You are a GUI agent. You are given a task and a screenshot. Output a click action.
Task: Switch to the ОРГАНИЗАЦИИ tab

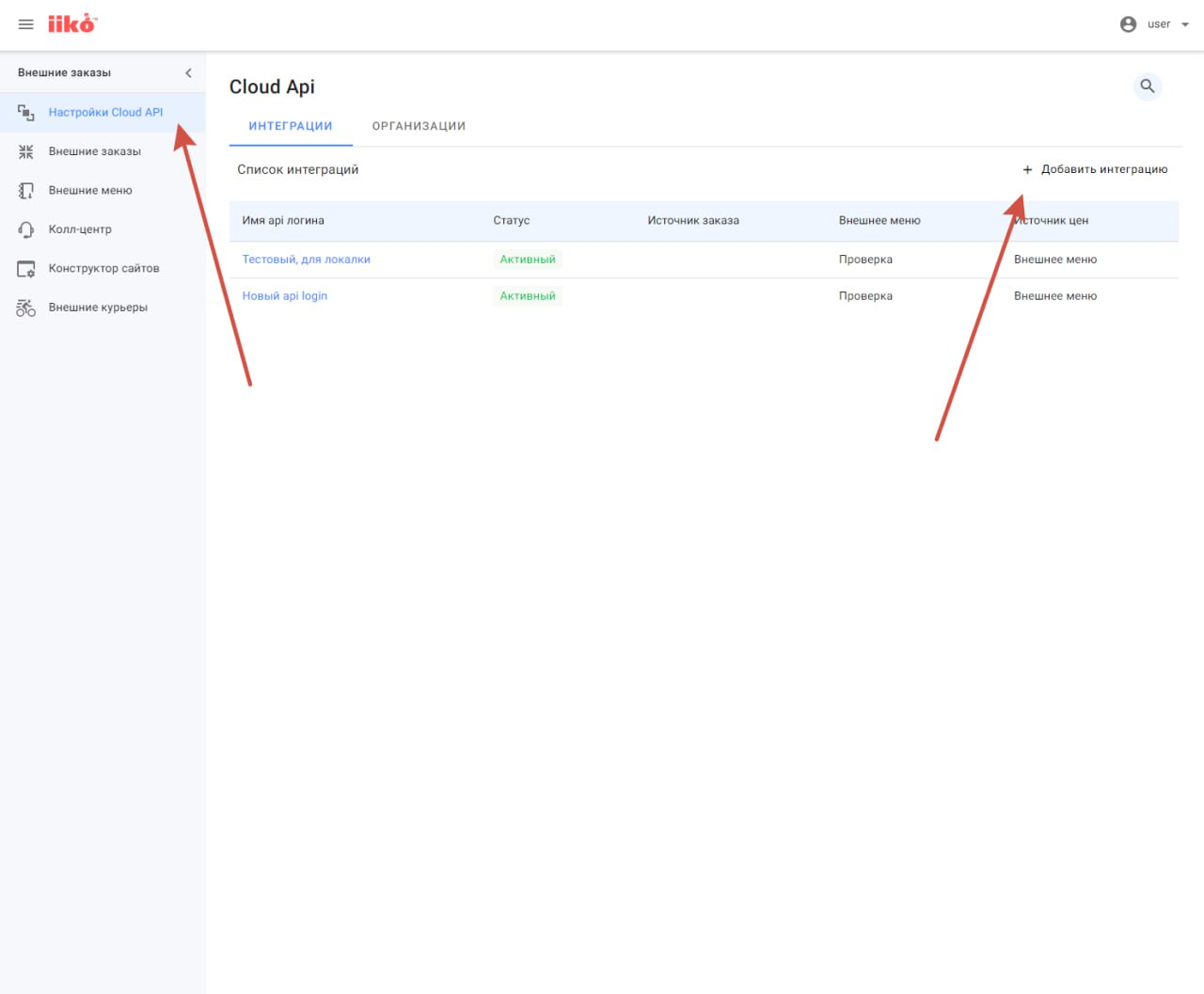419,126
